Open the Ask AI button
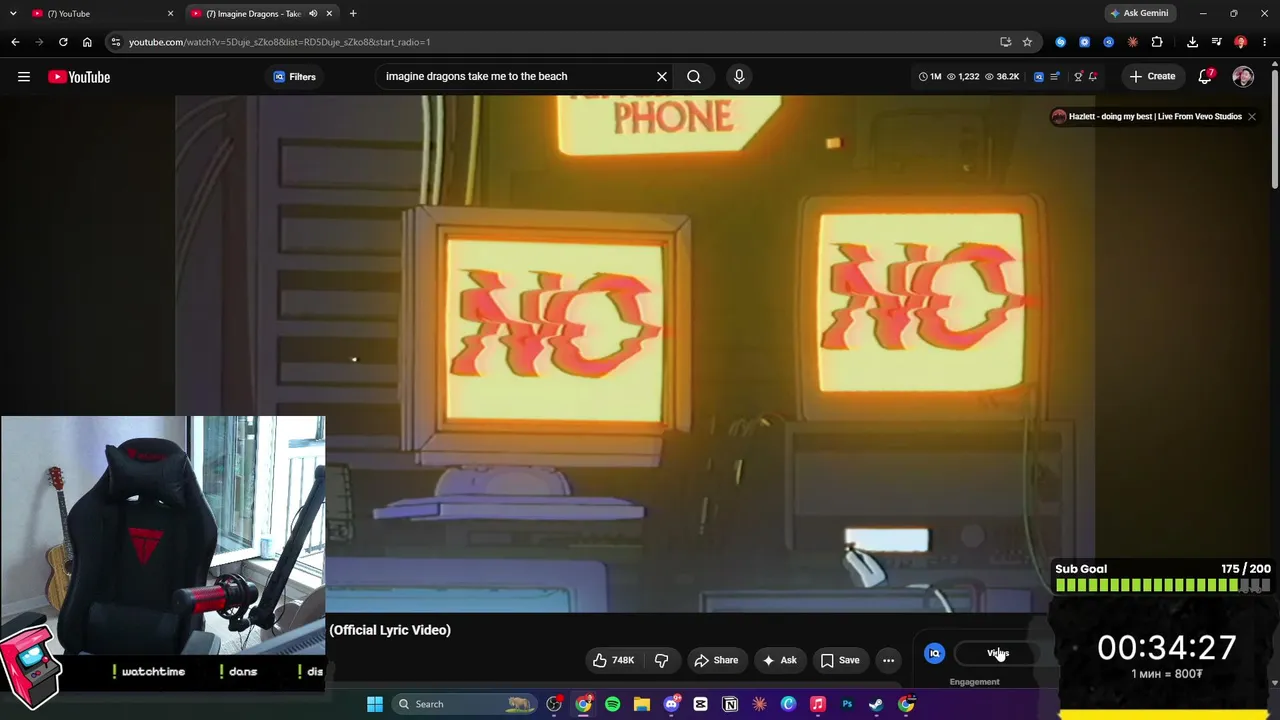1280x720 pixels. pos(779,660)
